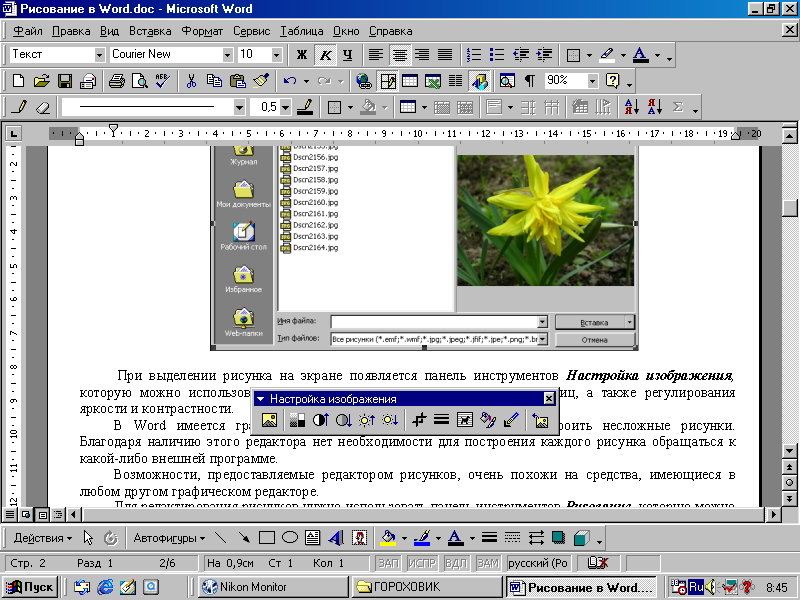Insert a Microsoft Excel worksheet icon
The width and height of the screenshot is (800, 600).
click(x=433, y=81)
